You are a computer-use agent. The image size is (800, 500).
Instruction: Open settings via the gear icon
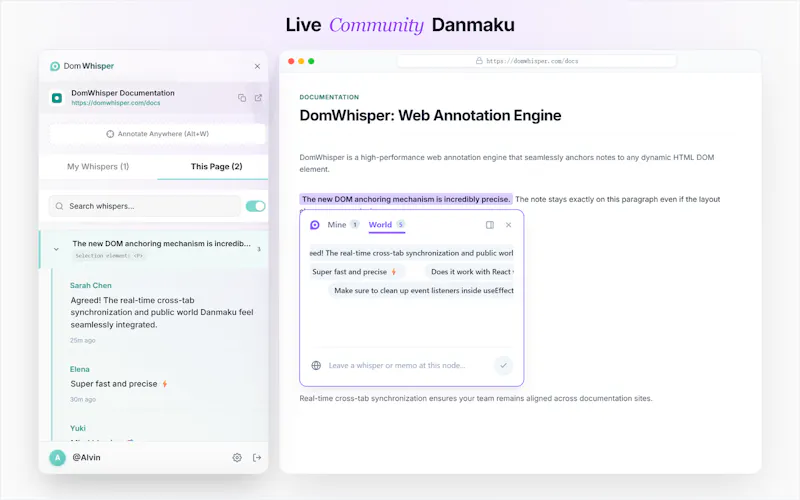coord(237,458)
